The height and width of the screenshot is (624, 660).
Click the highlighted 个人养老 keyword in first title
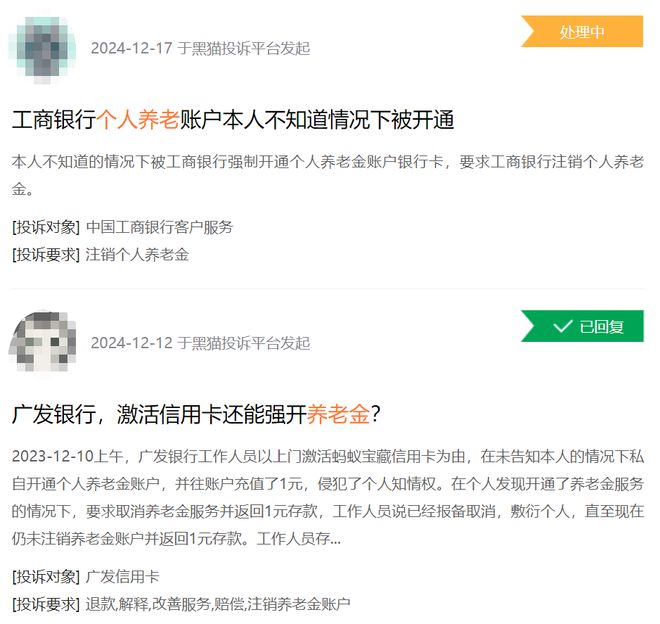point(138,120)
